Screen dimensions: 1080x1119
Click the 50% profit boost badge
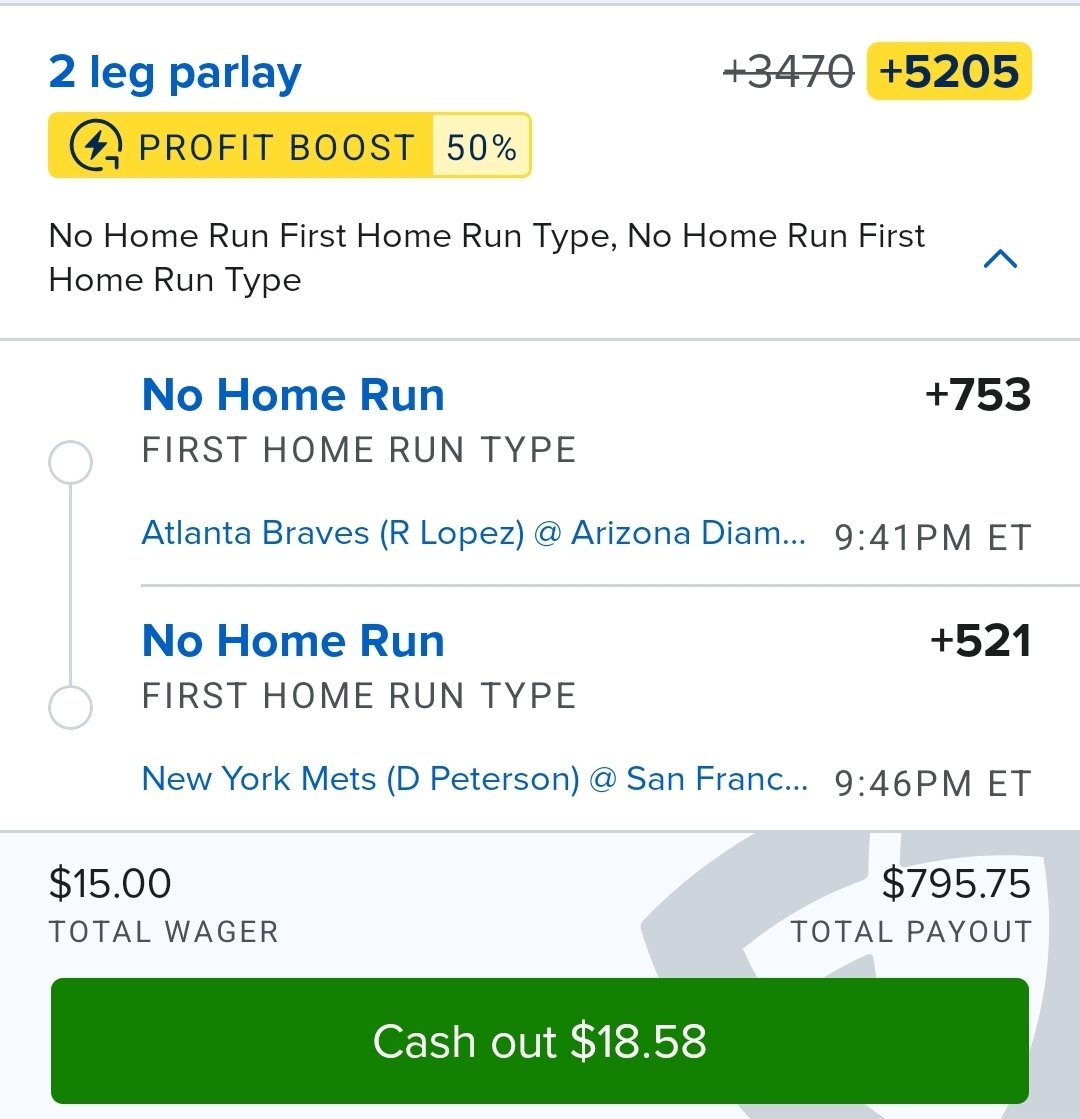pos(481,147)
